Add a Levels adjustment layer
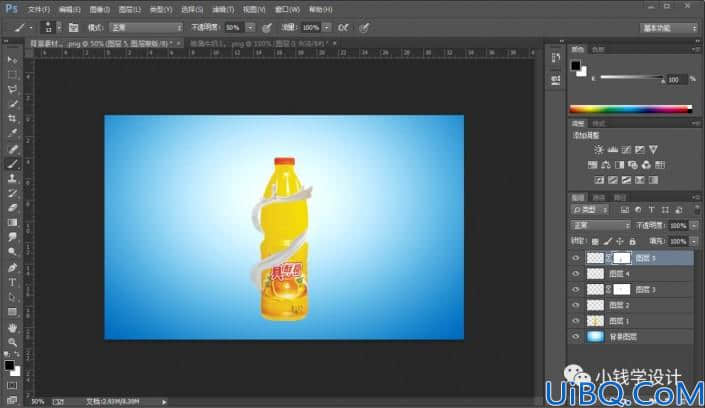Screen dimensions: 705x408 click(612, 149)
